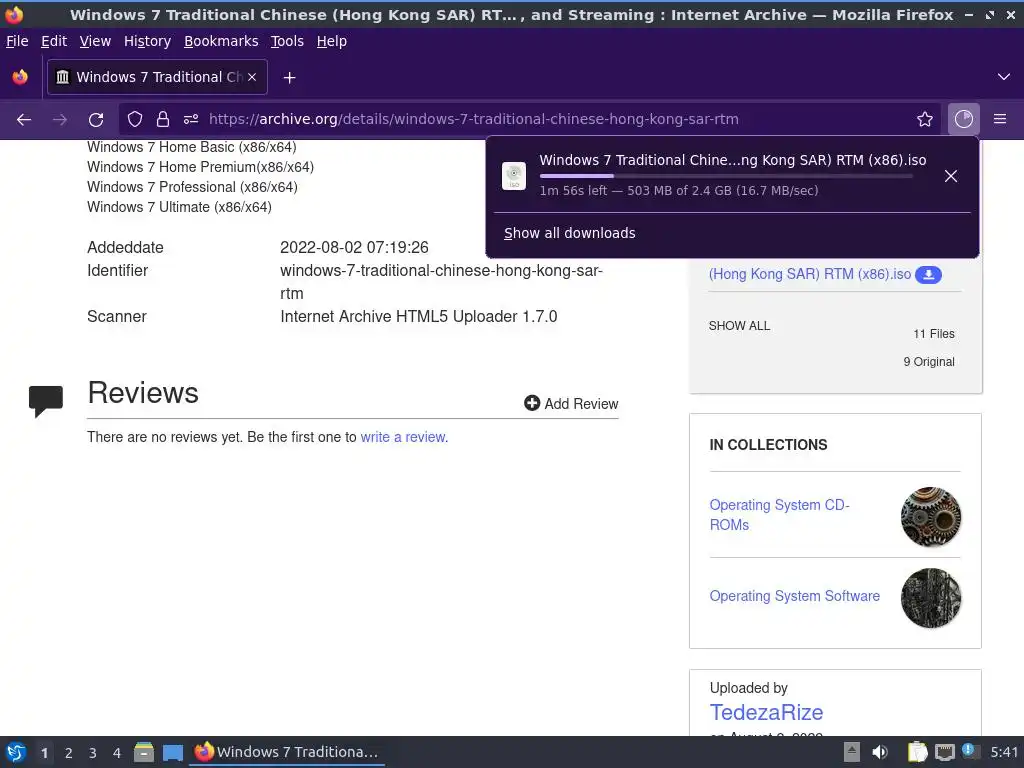
Task: Open the History menu
Action: click(148, 41)
